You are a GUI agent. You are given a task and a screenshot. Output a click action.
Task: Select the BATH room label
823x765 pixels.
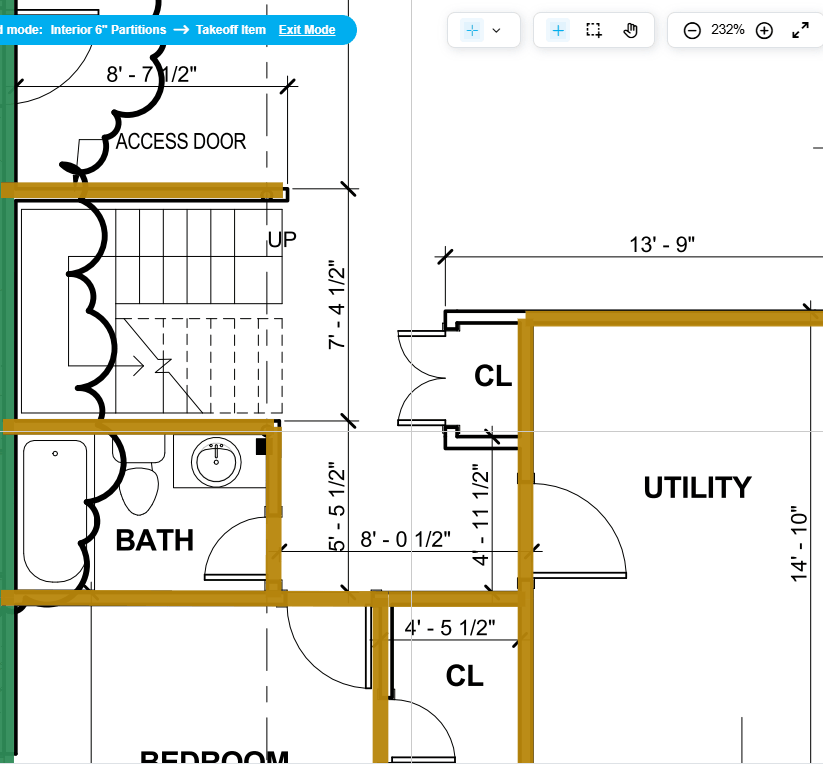coord(154,541)
